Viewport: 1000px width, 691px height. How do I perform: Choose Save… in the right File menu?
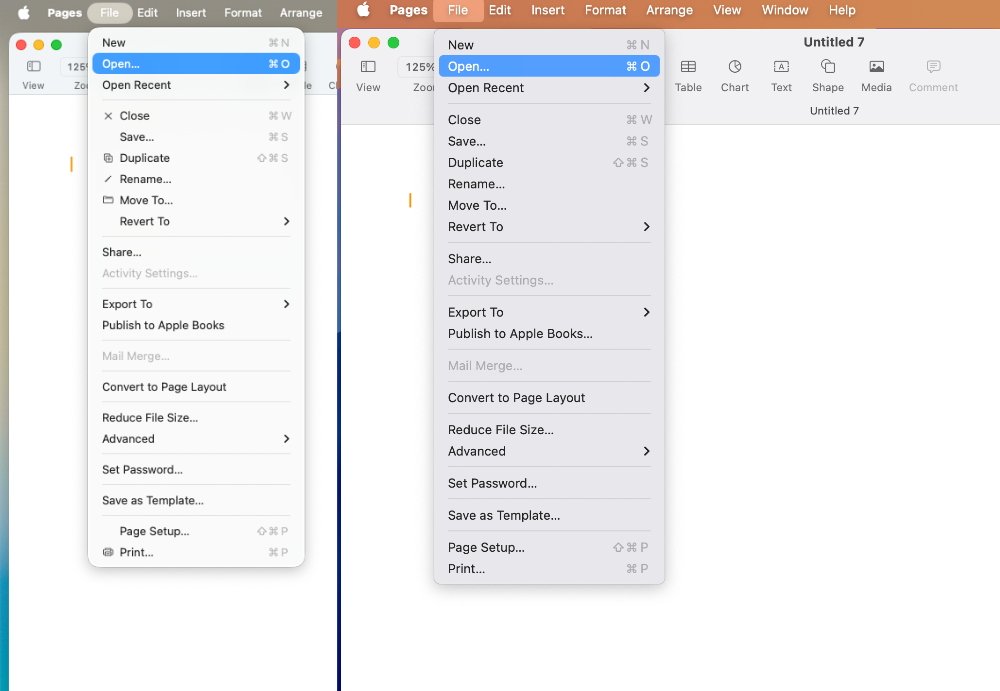(549, 141)
